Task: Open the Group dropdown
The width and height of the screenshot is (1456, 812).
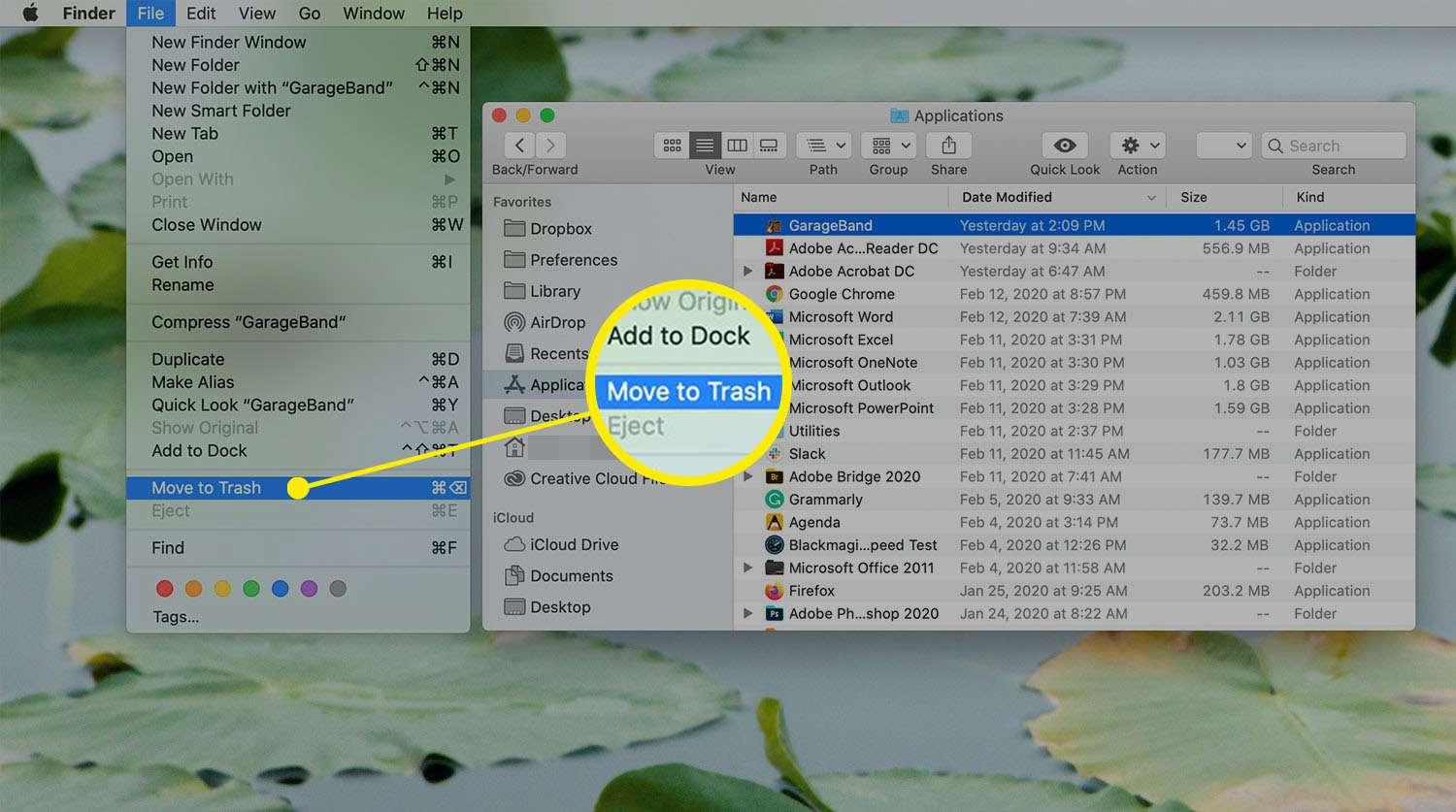Action: (x=889, y=146)
